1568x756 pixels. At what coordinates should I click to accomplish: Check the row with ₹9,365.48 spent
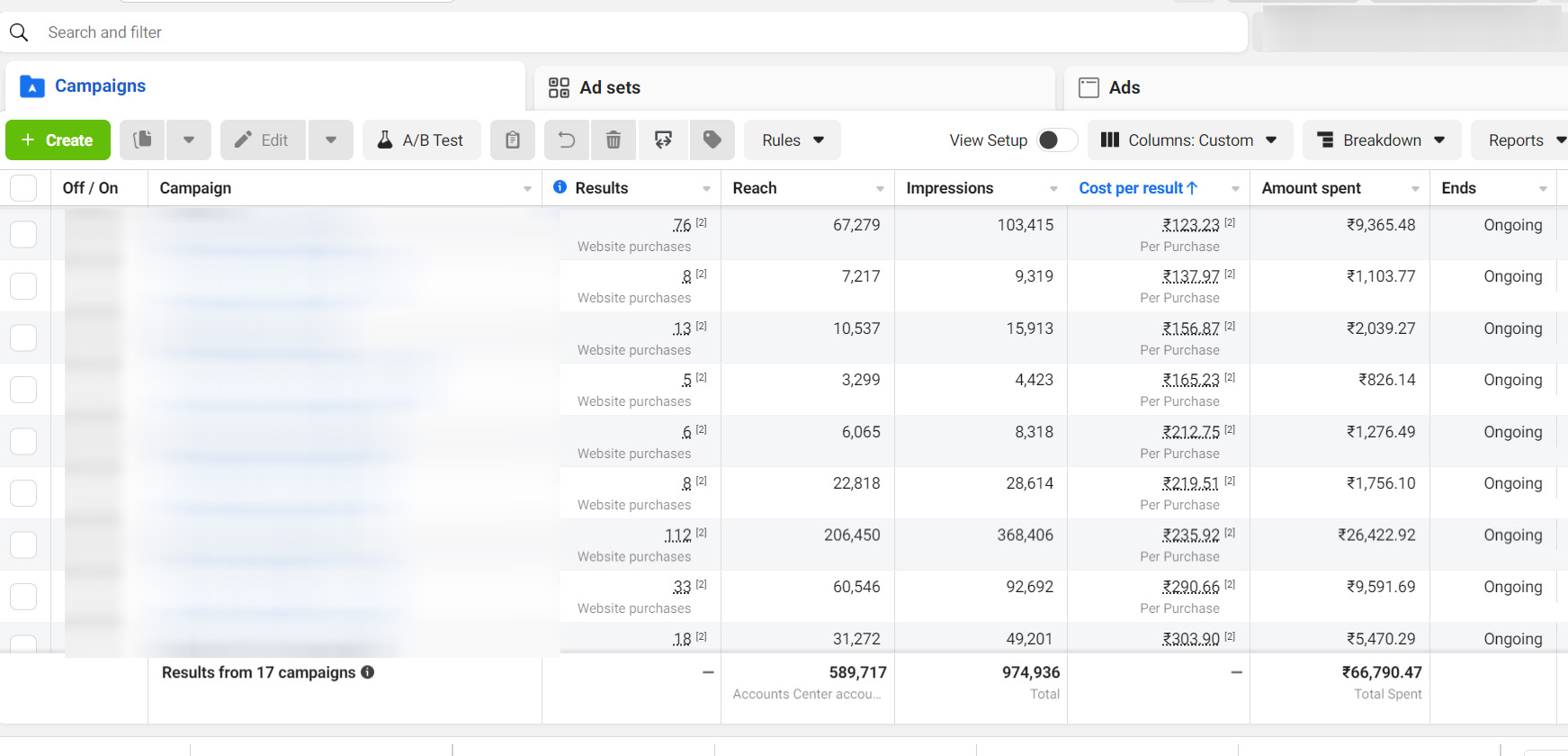23,234
